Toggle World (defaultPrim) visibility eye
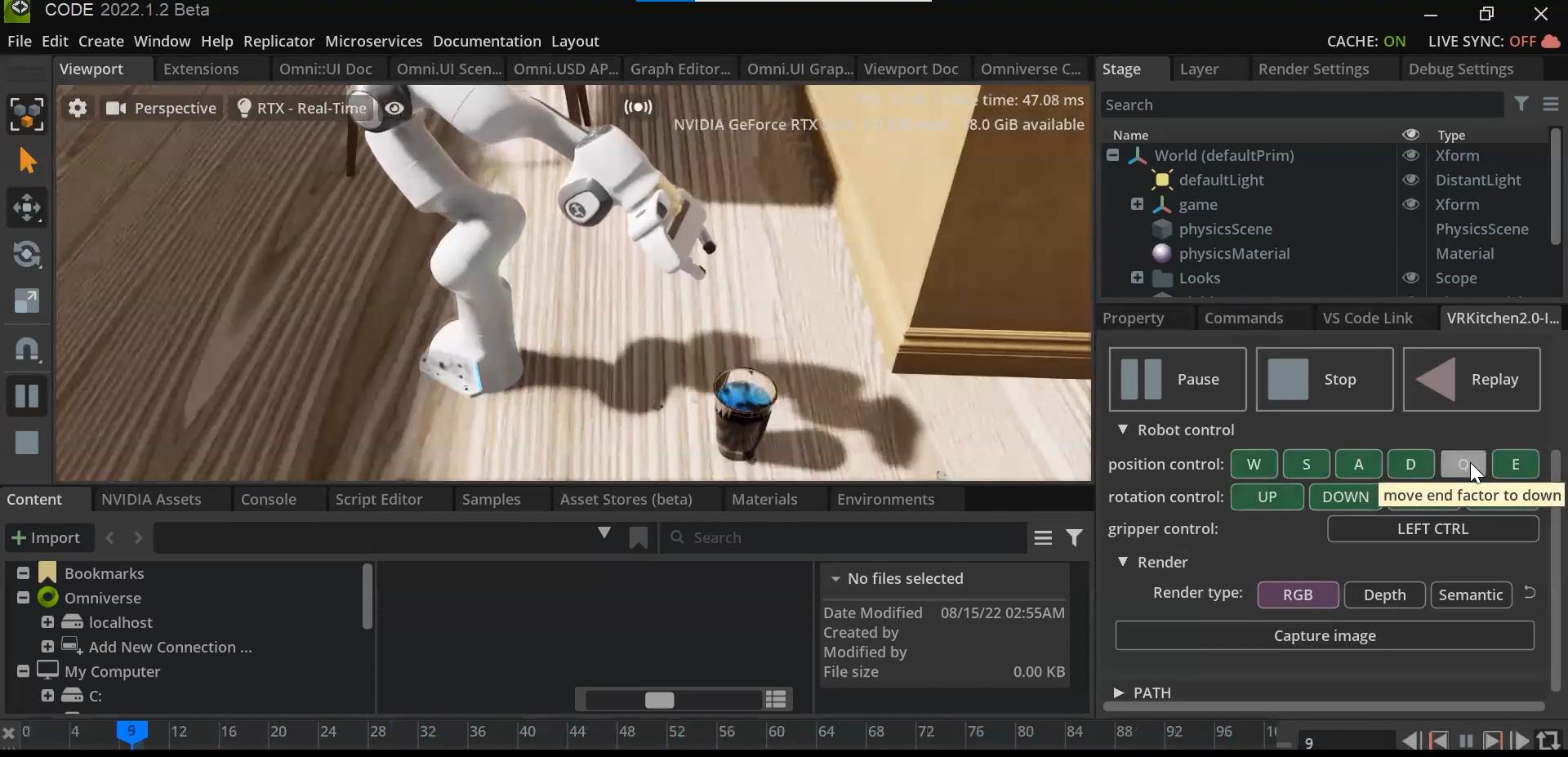Viewport: 1568px width, 757px height. [x=1410, y=156]
